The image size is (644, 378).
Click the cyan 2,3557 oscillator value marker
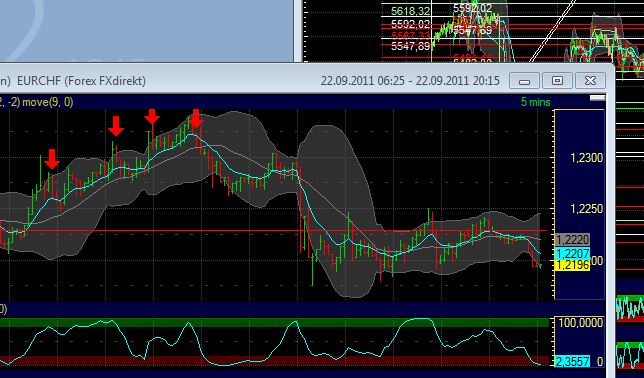click(573, 362)
